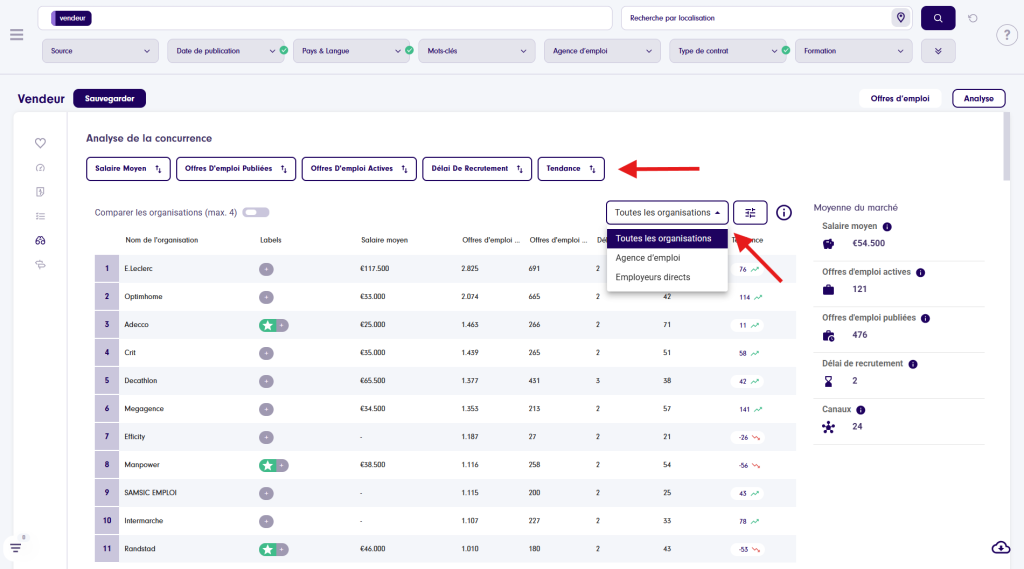
Task: Add a label to the E.Leclerc row
Action: pos(267,269)
